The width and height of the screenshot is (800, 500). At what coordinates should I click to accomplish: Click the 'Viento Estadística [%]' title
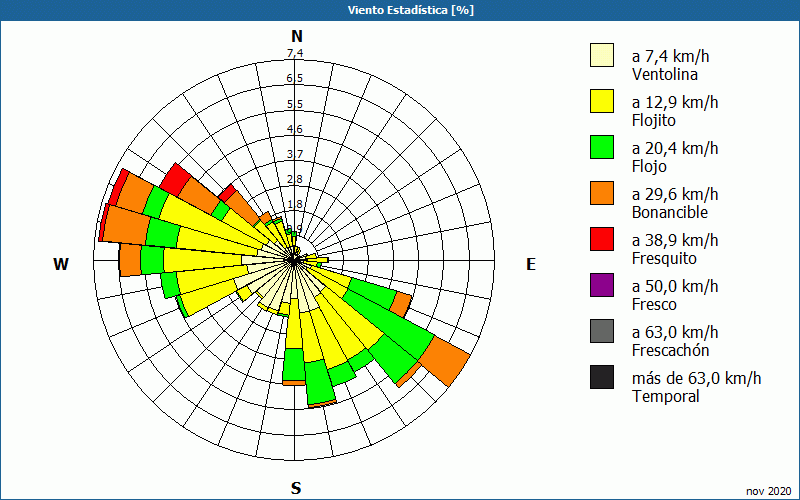[411, 10]
